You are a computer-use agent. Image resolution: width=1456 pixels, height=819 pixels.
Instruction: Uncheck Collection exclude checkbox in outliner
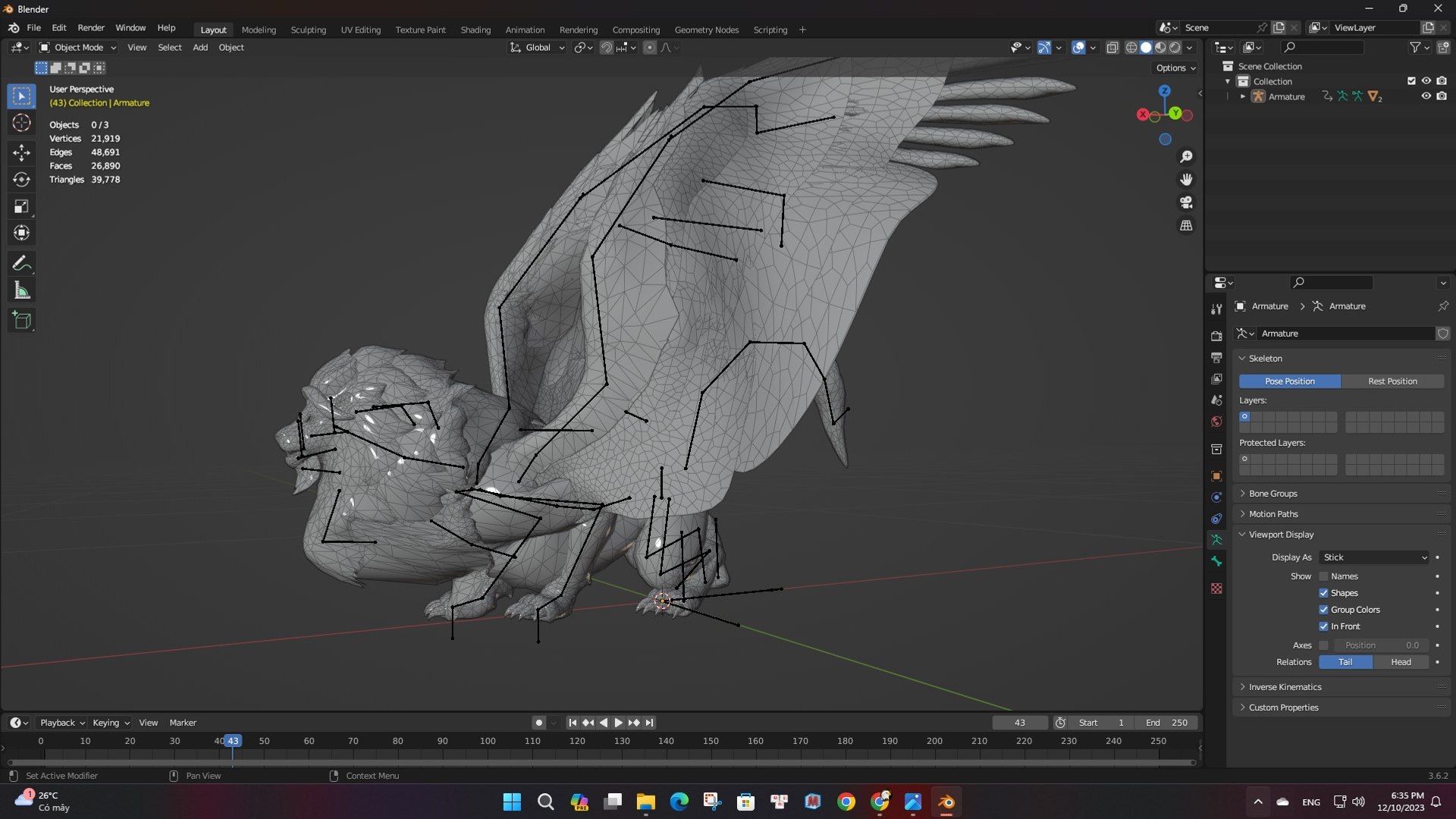click(x=1411, y=81)
